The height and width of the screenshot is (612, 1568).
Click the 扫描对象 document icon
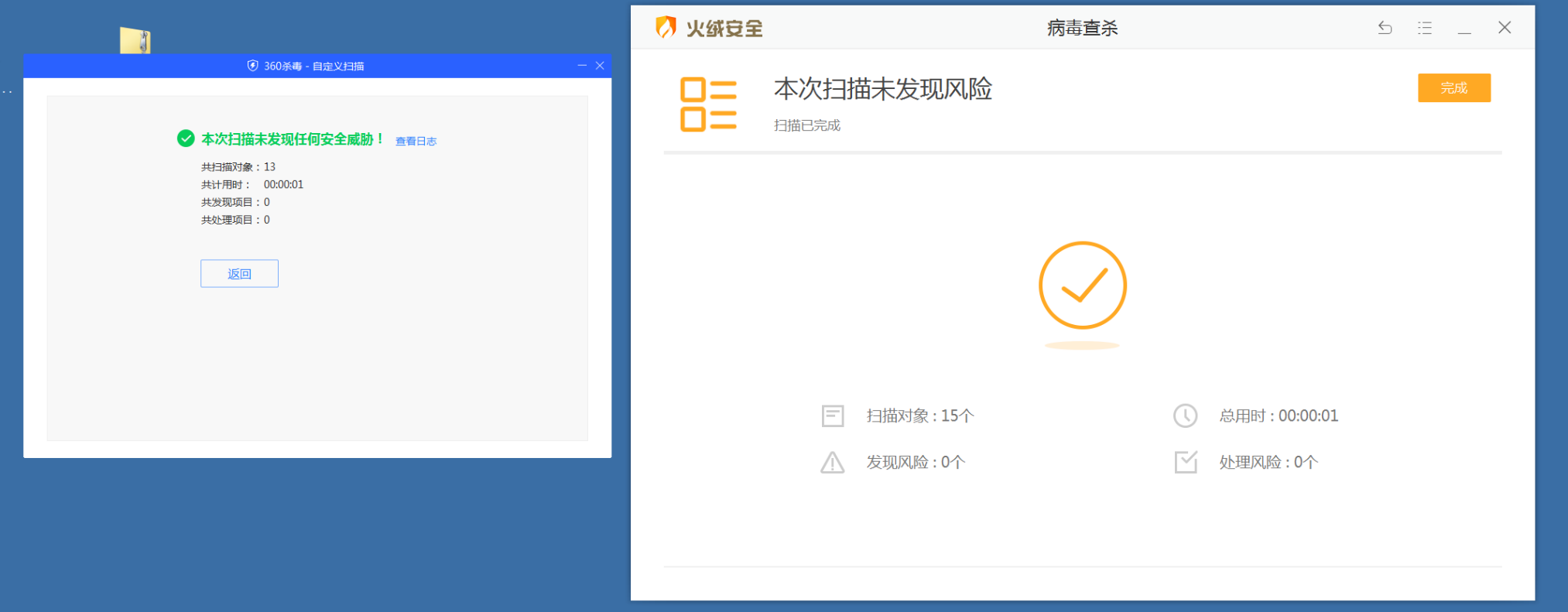[833, 416]
